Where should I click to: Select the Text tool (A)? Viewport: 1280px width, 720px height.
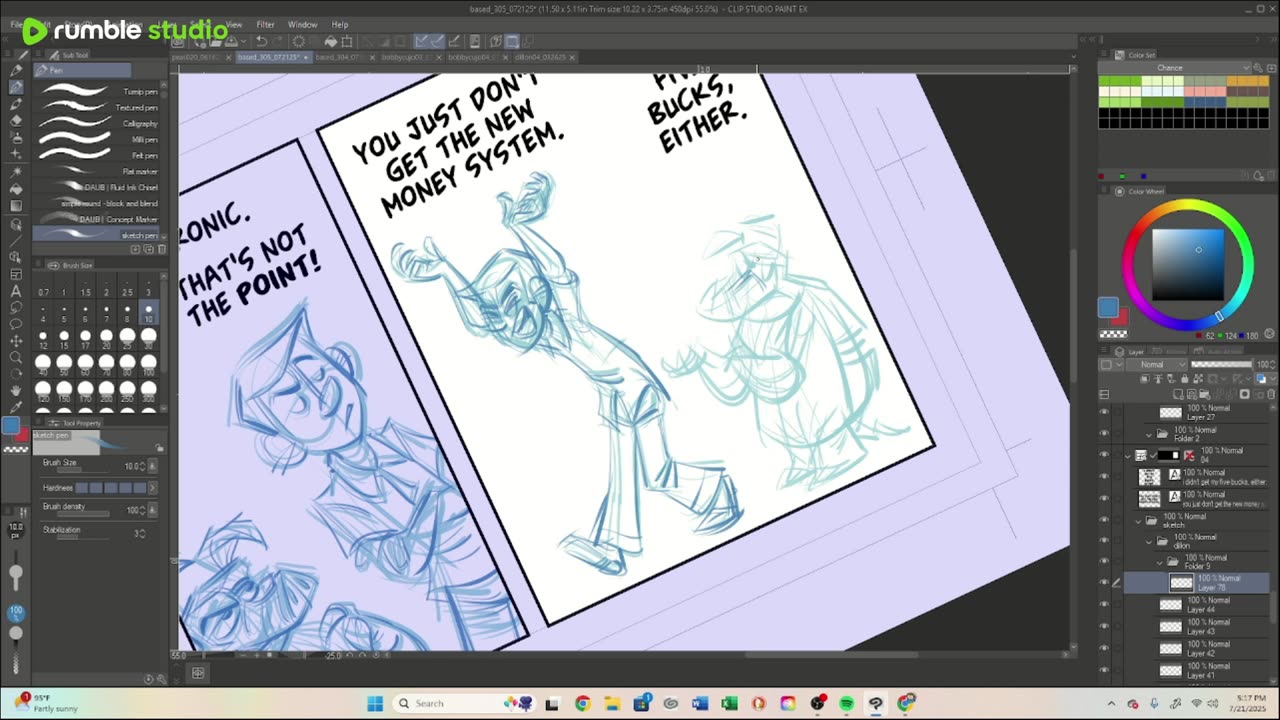[16, 291]
